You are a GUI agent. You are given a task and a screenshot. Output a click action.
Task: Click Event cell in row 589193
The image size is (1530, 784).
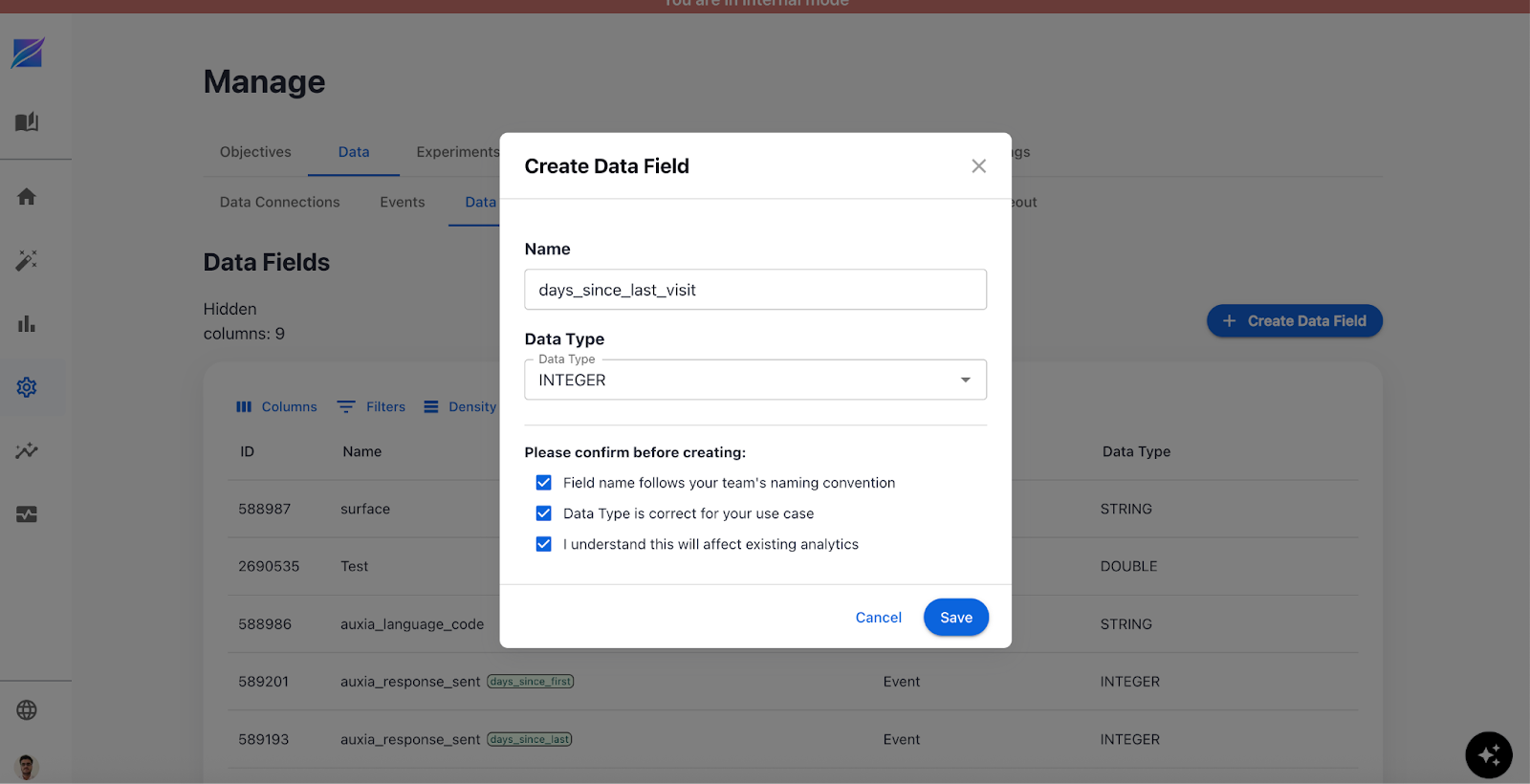pyautogui.click(x=902, y=739)
